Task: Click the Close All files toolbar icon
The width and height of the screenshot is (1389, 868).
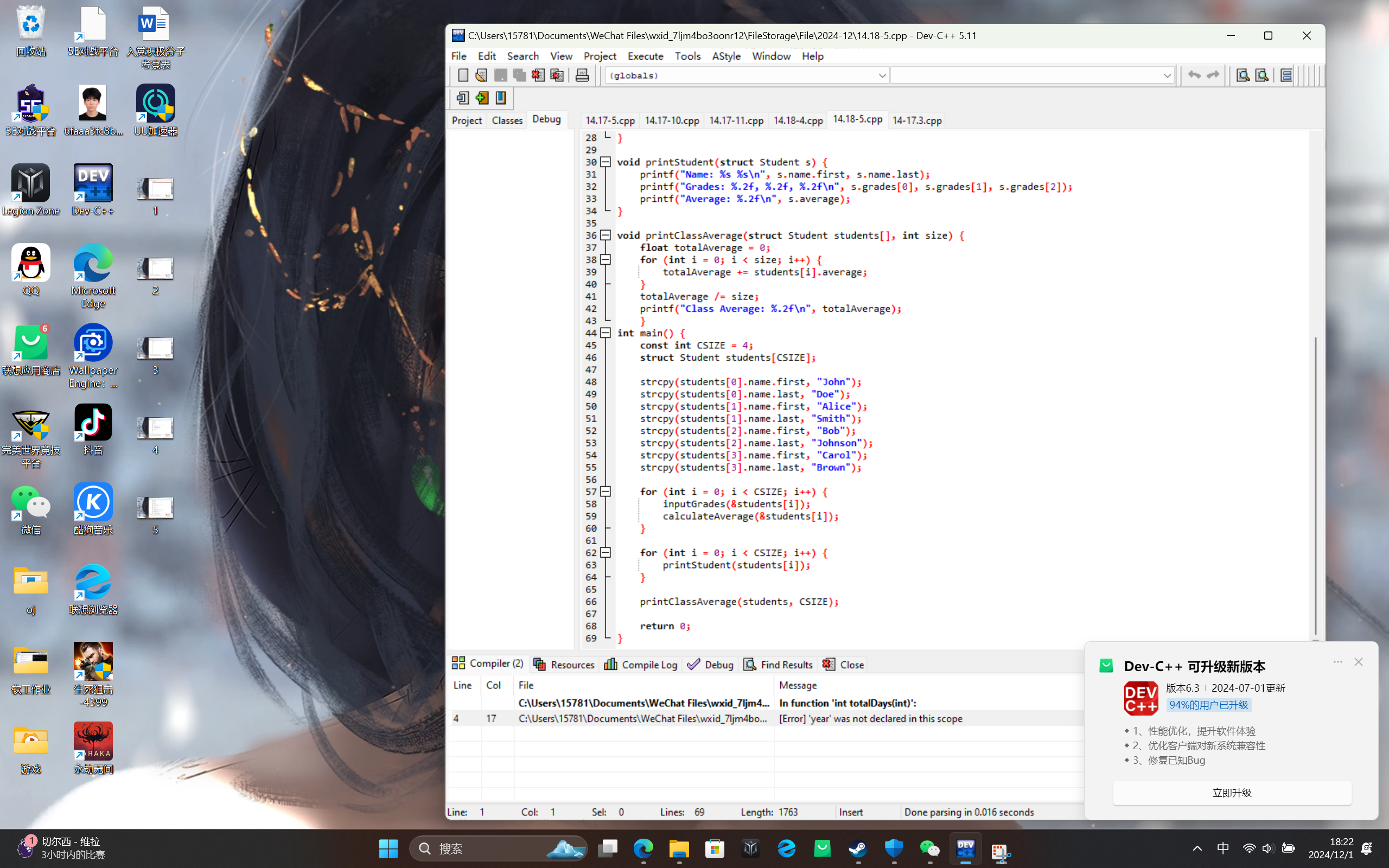Action: 557,75
